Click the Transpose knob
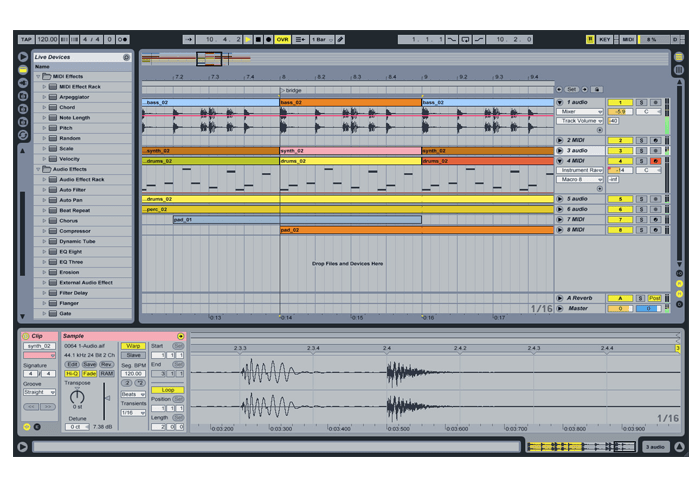Viewport: 700px width, 486px height. 77,396
